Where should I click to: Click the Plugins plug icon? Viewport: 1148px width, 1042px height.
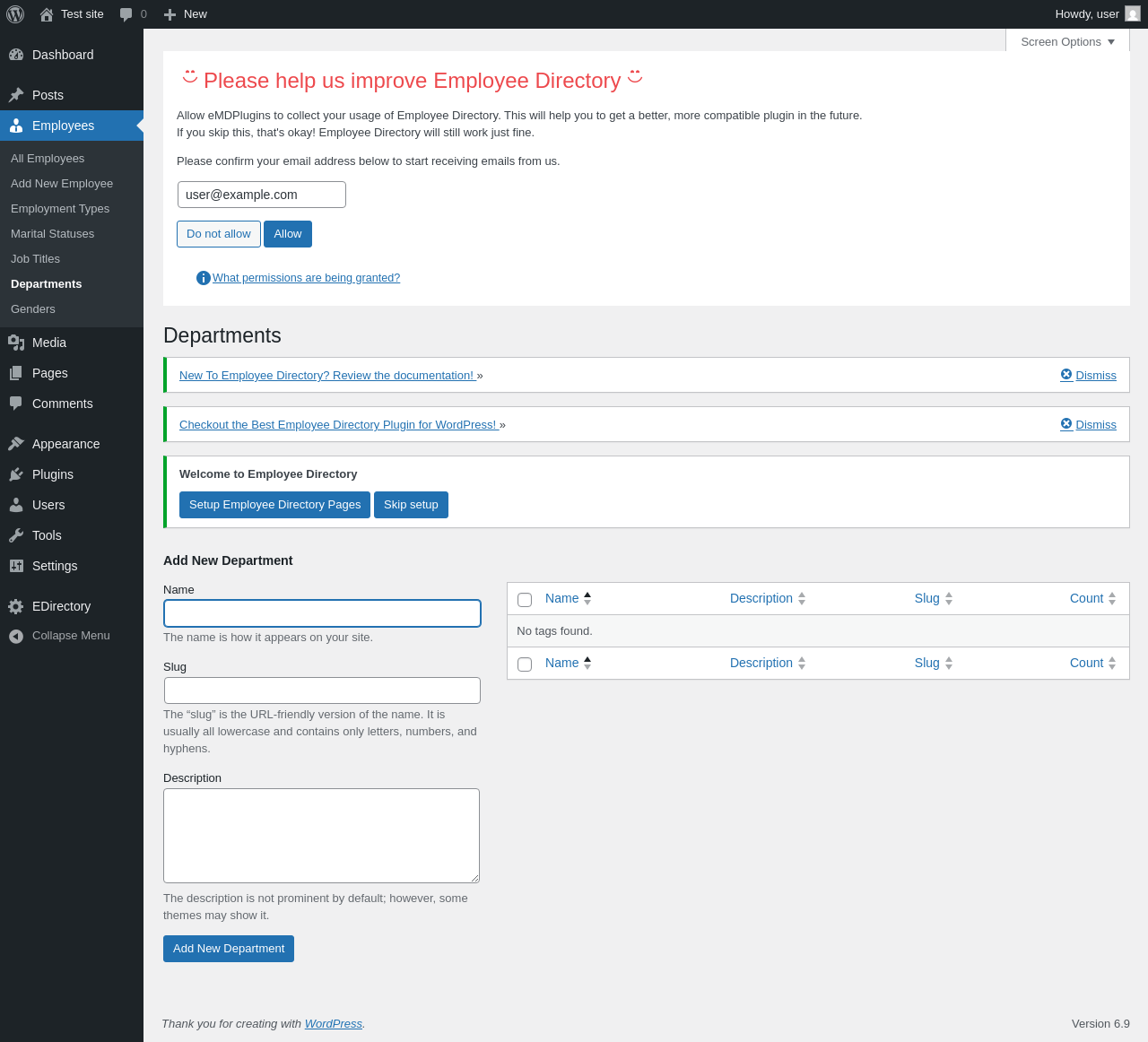click(x=16, y=474)
